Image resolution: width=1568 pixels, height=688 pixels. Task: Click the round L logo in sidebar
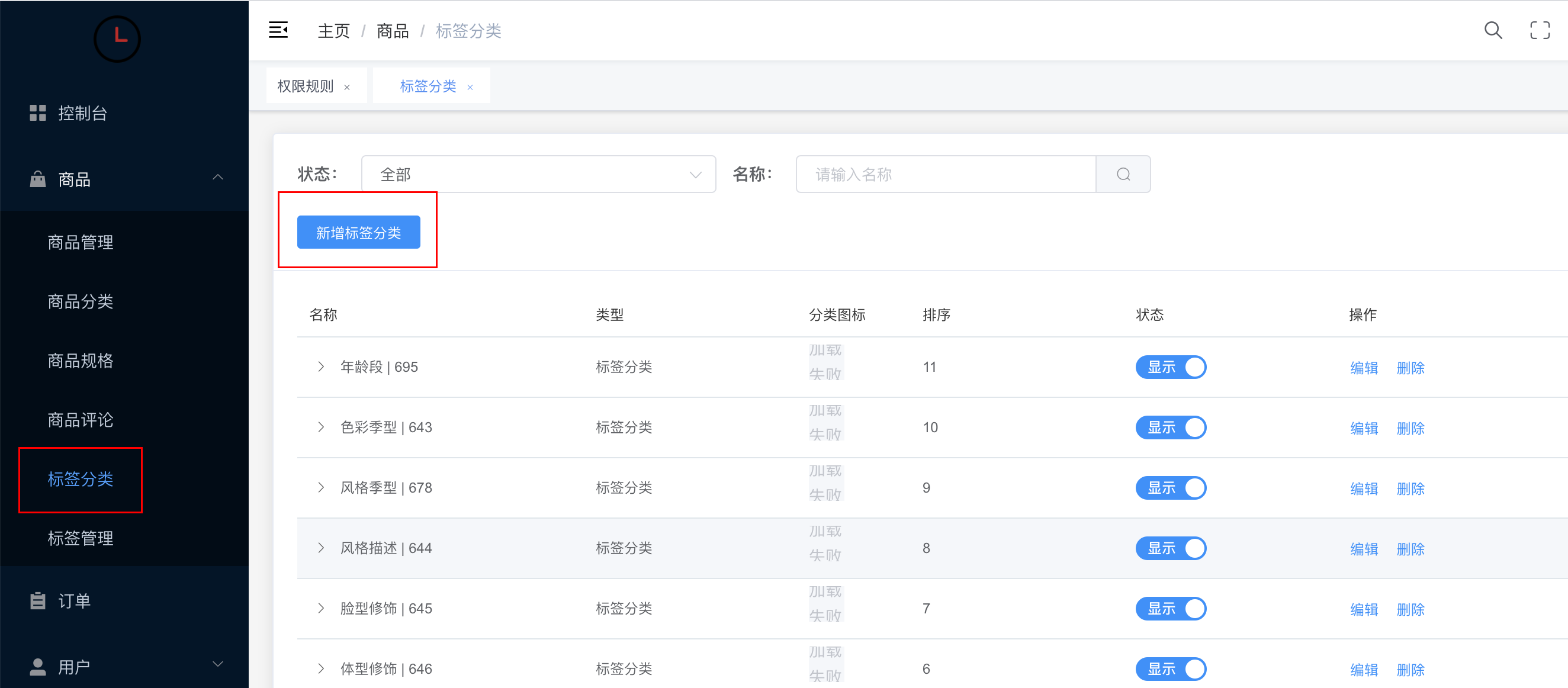[117, 38]
